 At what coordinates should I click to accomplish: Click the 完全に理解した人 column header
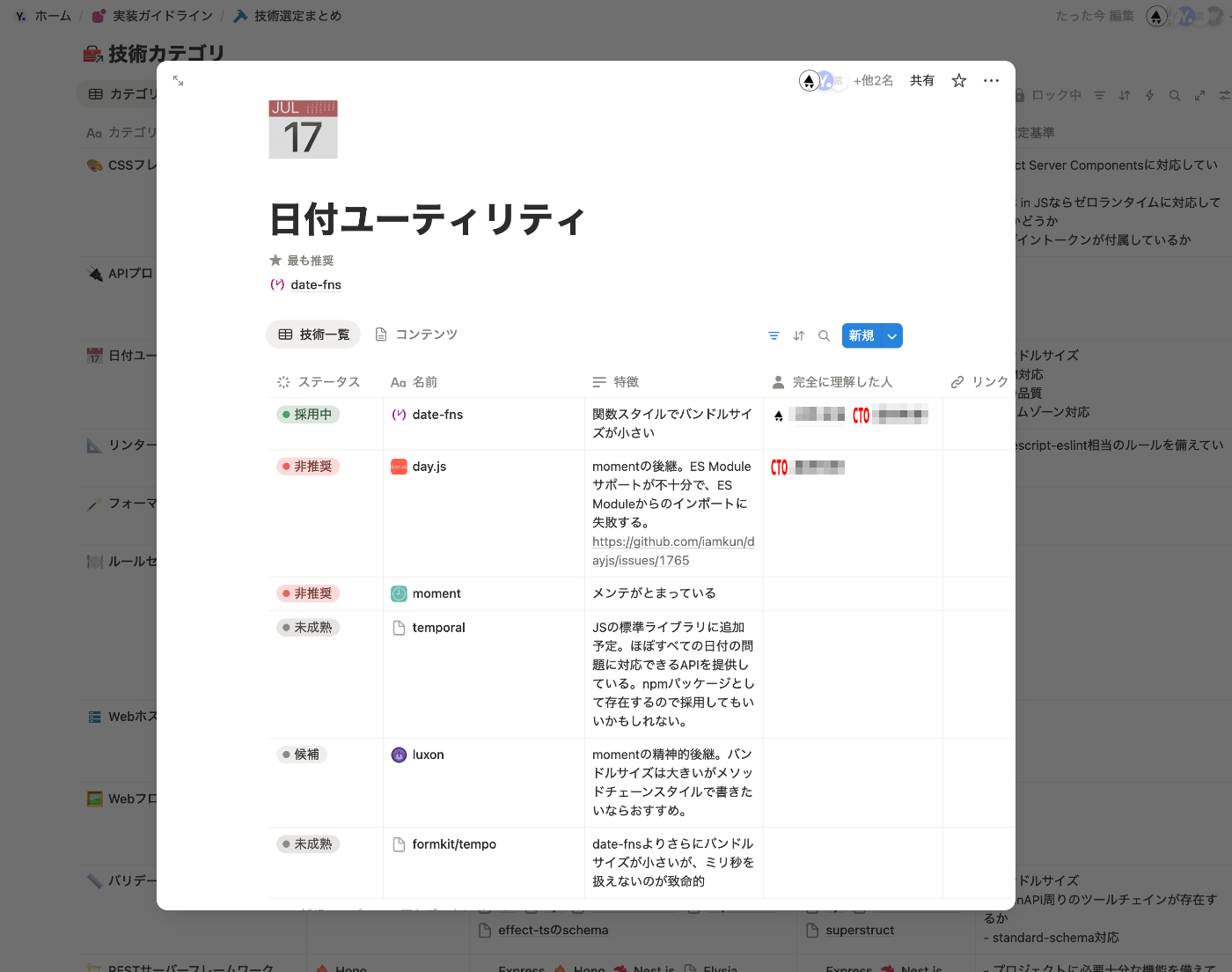[x=832, y=382]
